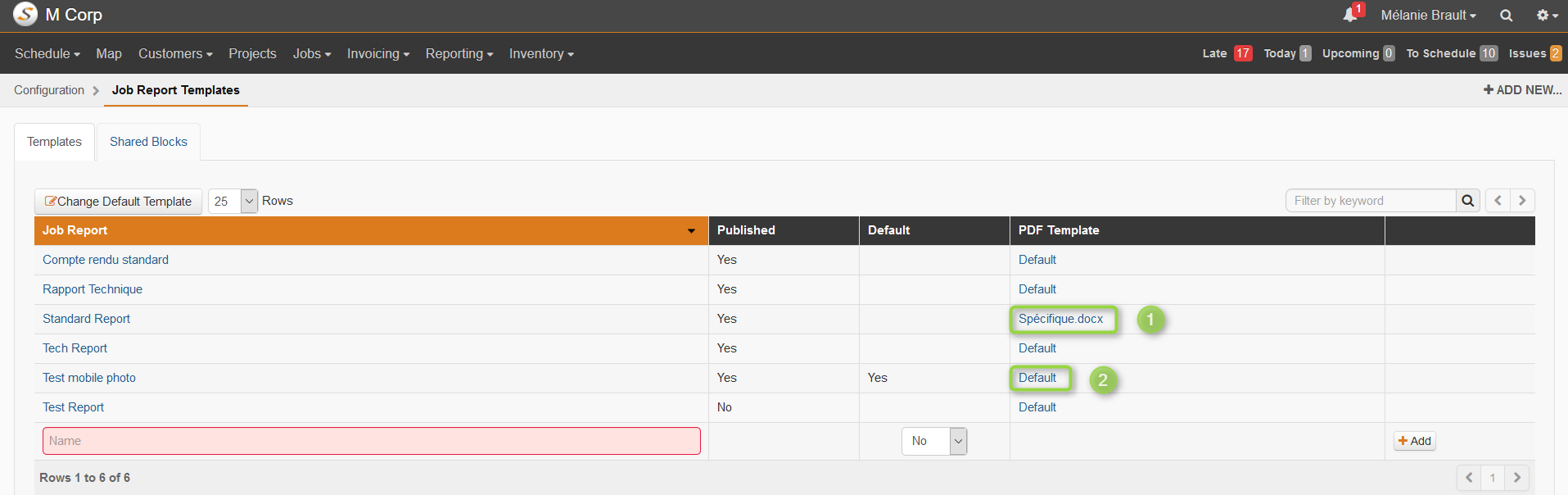Sort by Job Report column arrow
The image size is (1568, 495).
691,231
